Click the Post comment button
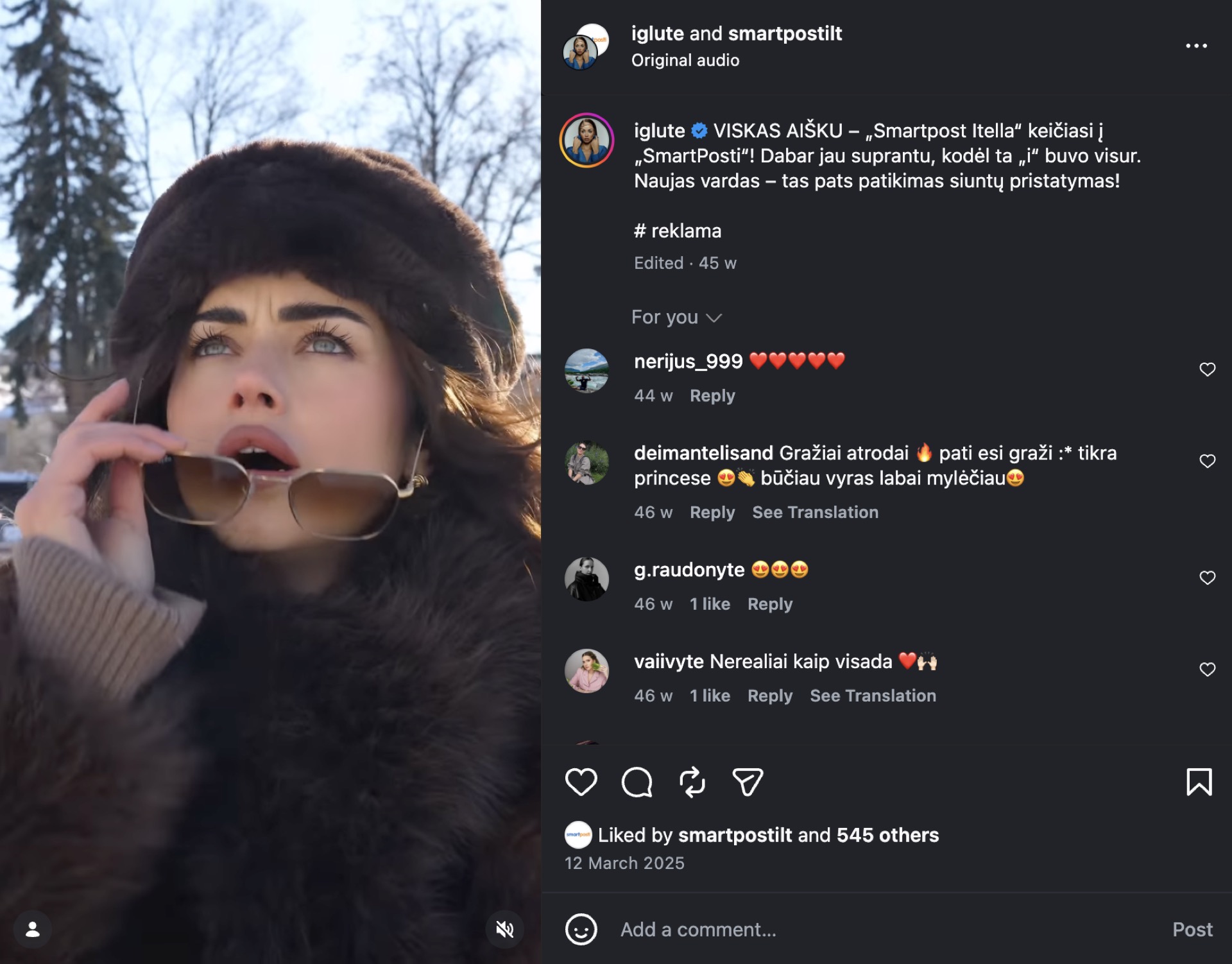Screen dimensions: 1232x964 pyautogui.click(x=1192, y=929)
